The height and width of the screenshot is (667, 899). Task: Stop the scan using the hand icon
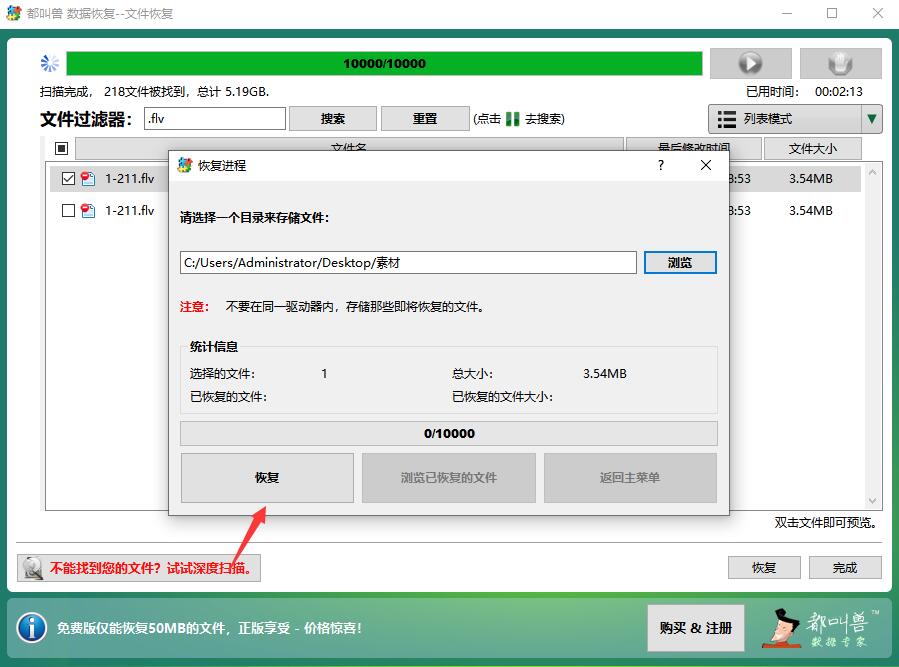pyautogui.click(x=840, y=63)
